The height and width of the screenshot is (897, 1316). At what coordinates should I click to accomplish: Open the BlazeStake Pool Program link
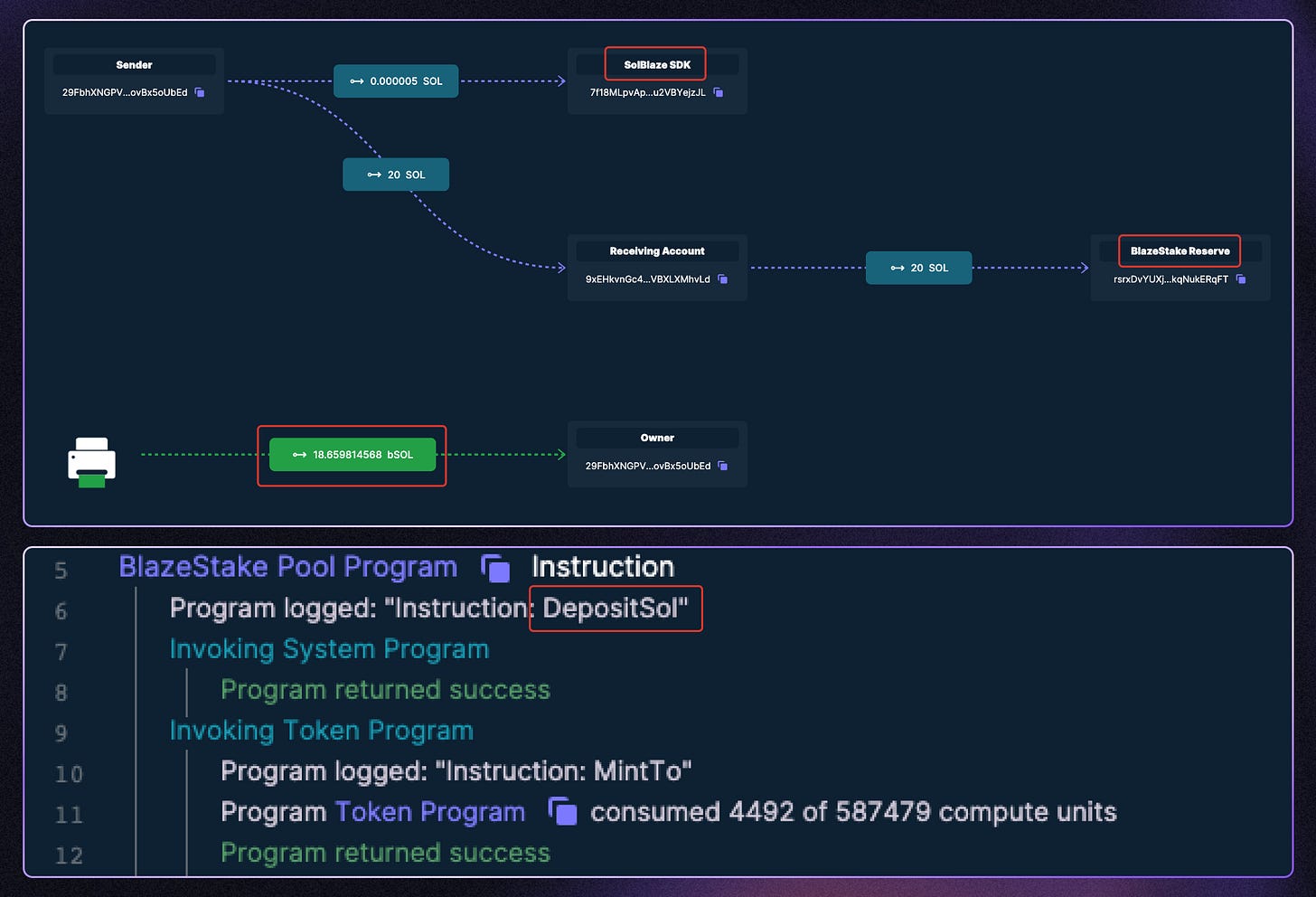[288, 567]
